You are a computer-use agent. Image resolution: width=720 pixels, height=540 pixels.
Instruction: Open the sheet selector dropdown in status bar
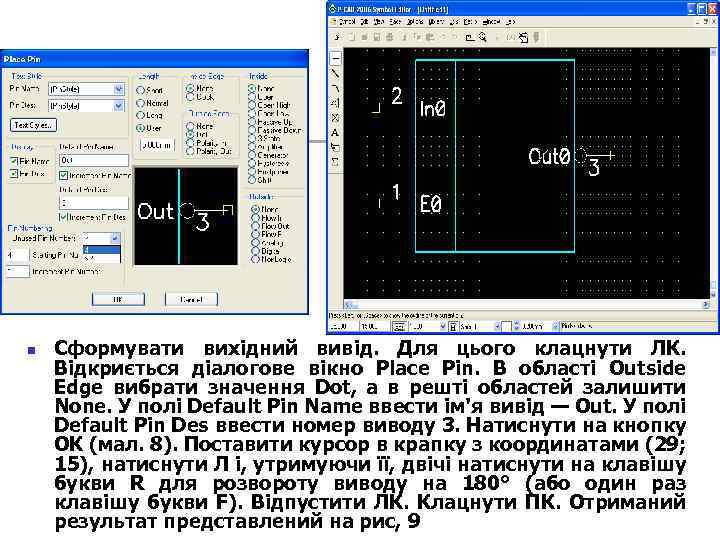[497, 326]
